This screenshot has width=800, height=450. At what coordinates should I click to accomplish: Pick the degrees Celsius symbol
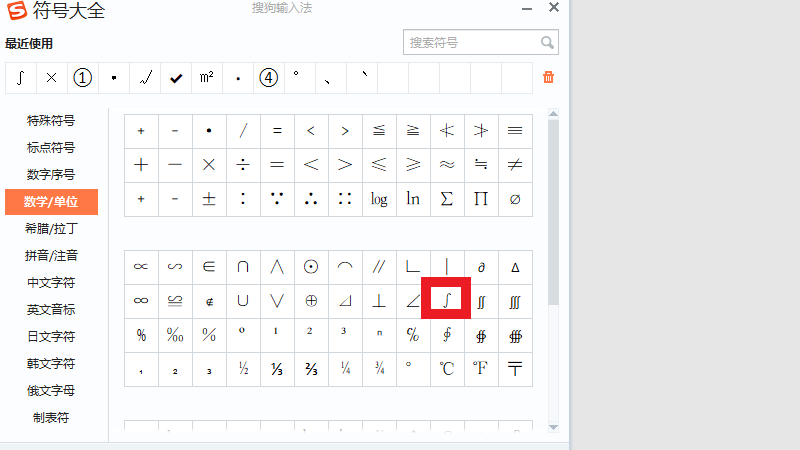click(x=447, y=368)
